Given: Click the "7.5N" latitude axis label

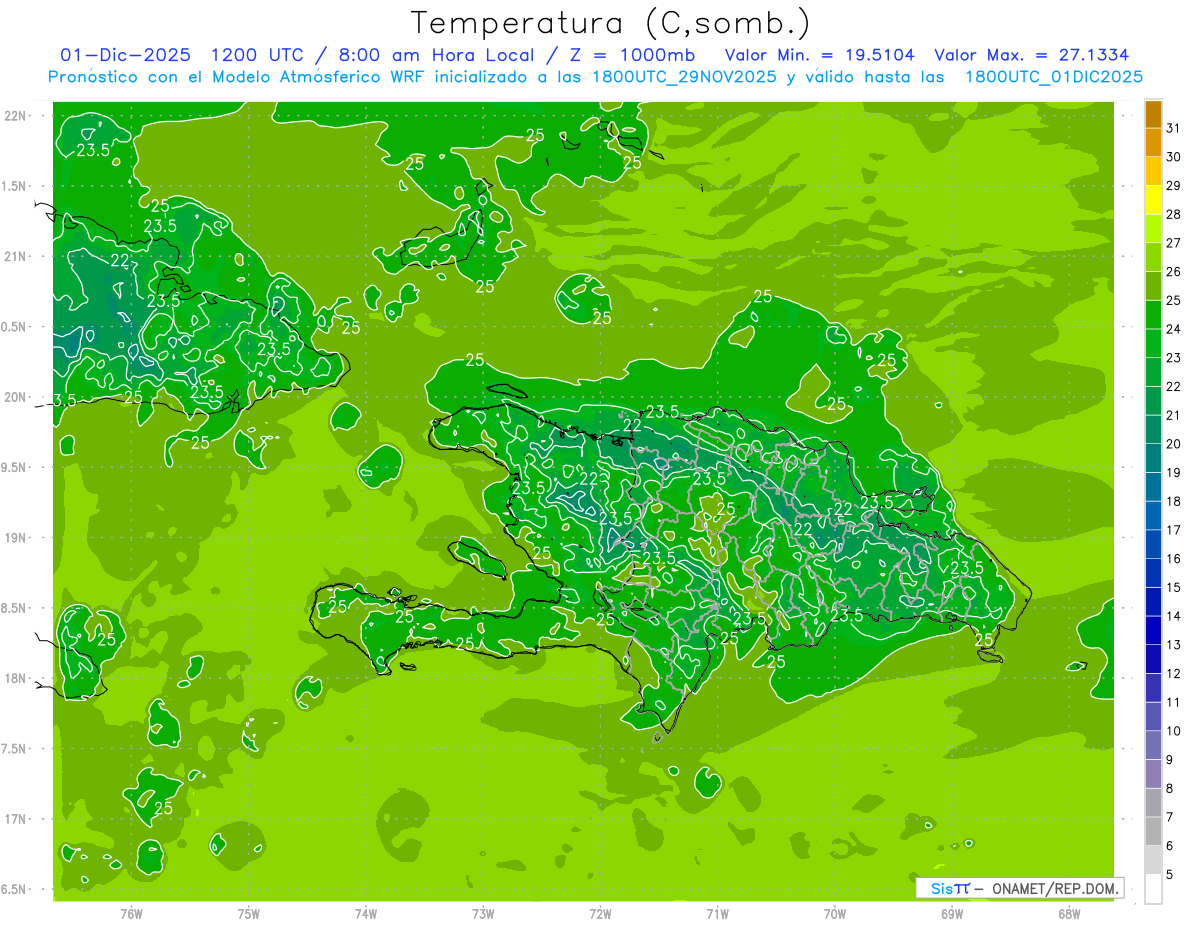Looking at the screenshot, I should pos(15,749).
